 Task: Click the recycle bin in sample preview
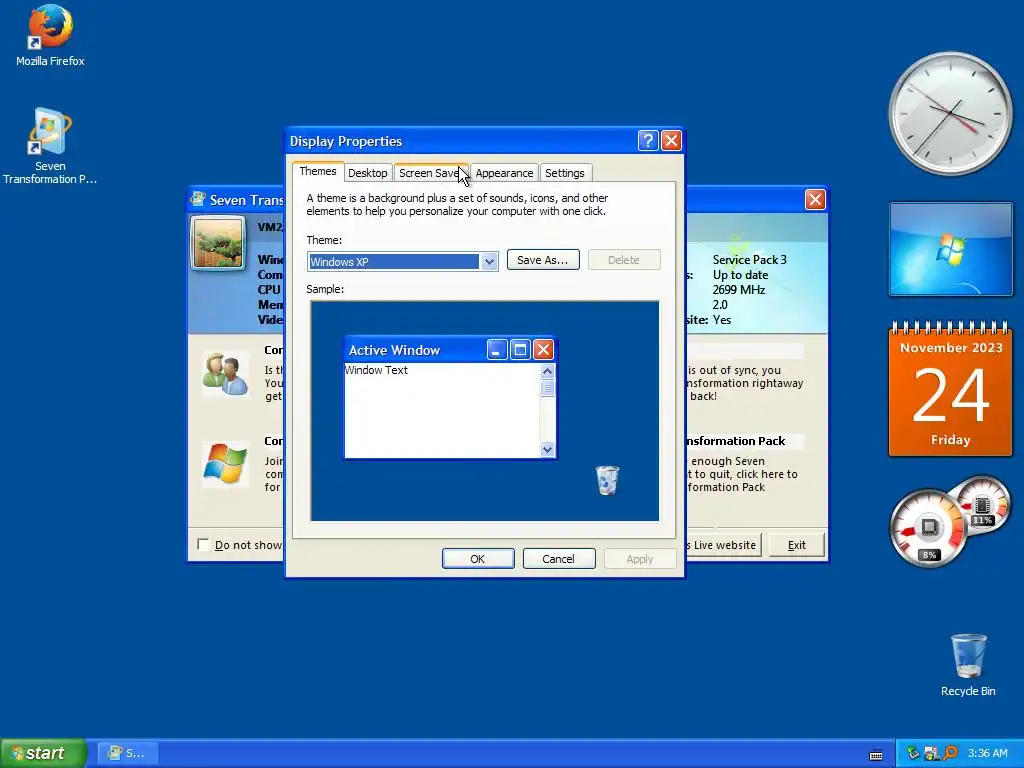click(607, 480)
